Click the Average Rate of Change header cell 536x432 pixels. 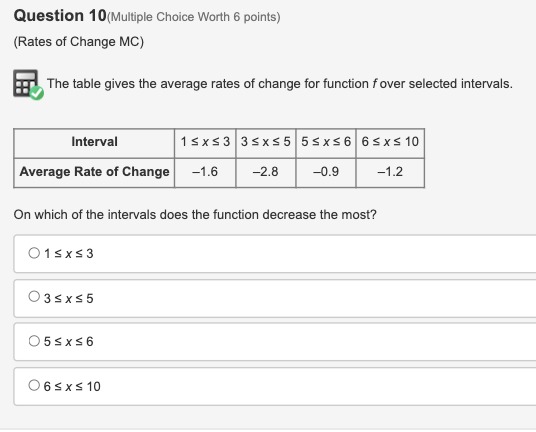pyautogui.click(x=94, y=173)
